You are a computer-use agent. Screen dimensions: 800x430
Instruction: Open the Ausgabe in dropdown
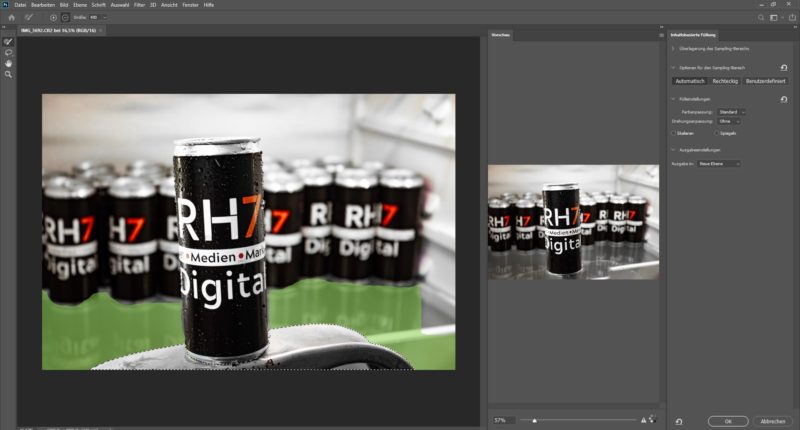(x=718, y=164)
